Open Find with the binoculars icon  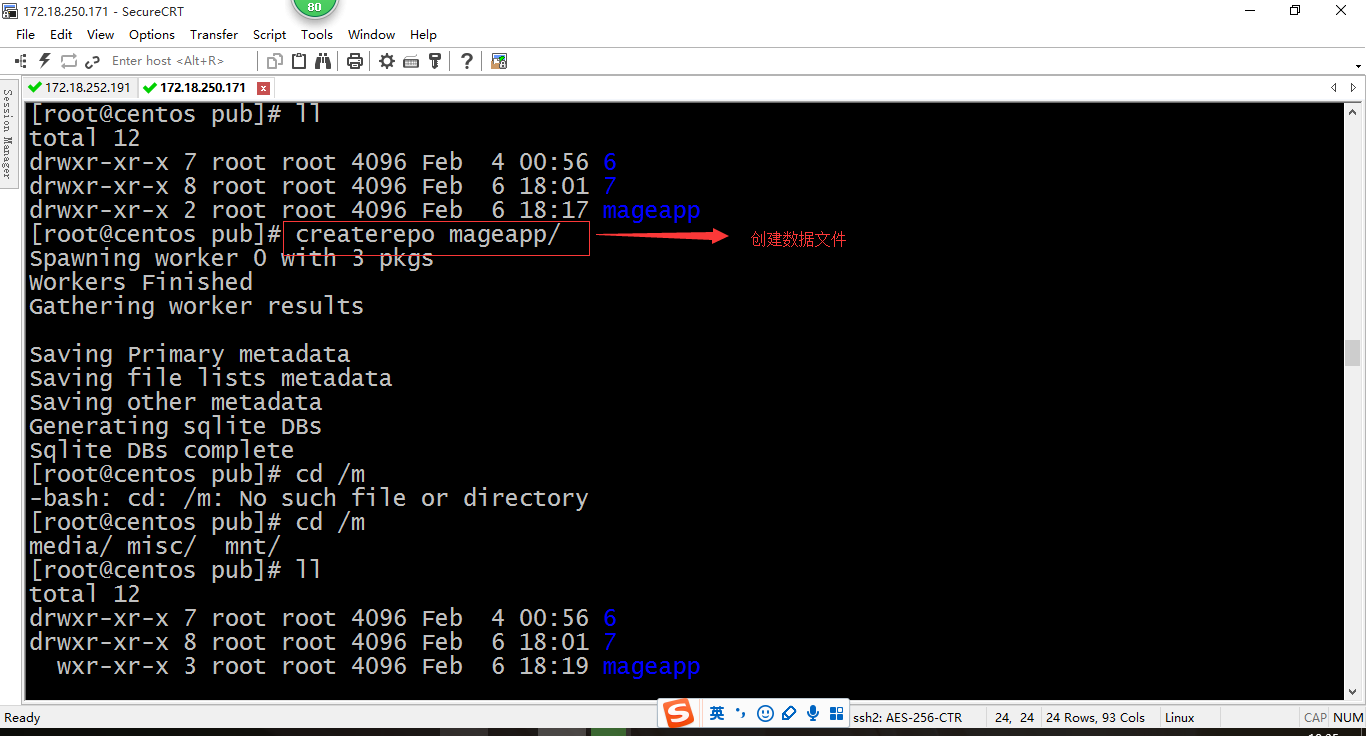point(323,61)
